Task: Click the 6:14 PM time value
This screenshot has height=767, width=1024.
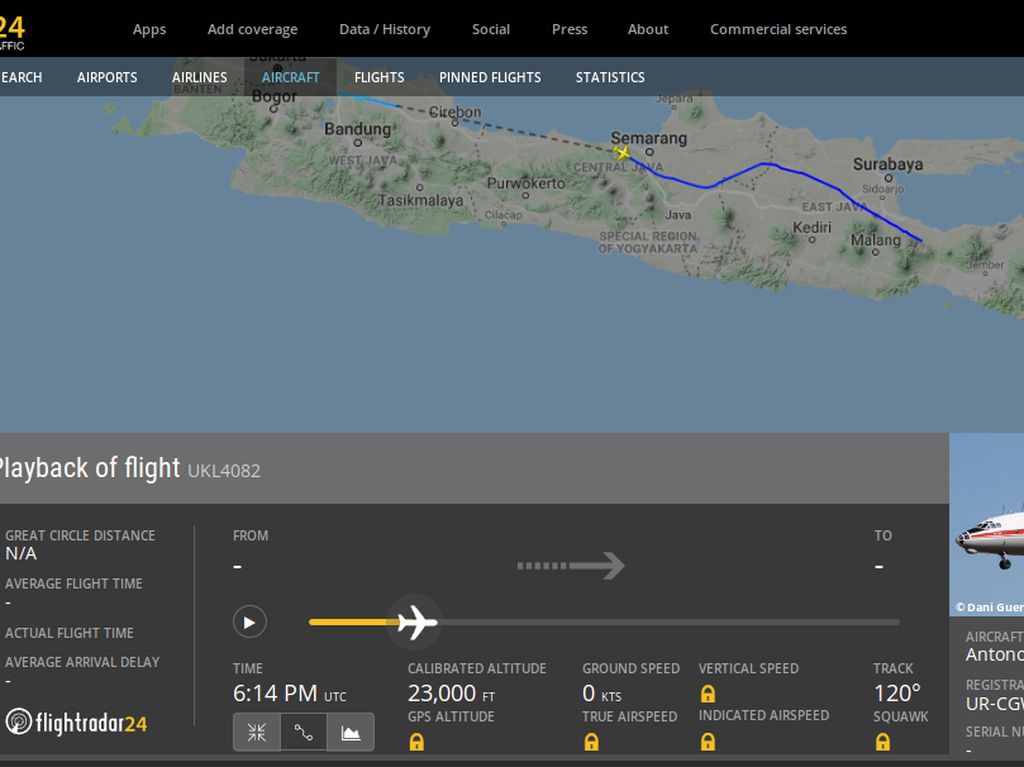Action: (x=275, y=693)
